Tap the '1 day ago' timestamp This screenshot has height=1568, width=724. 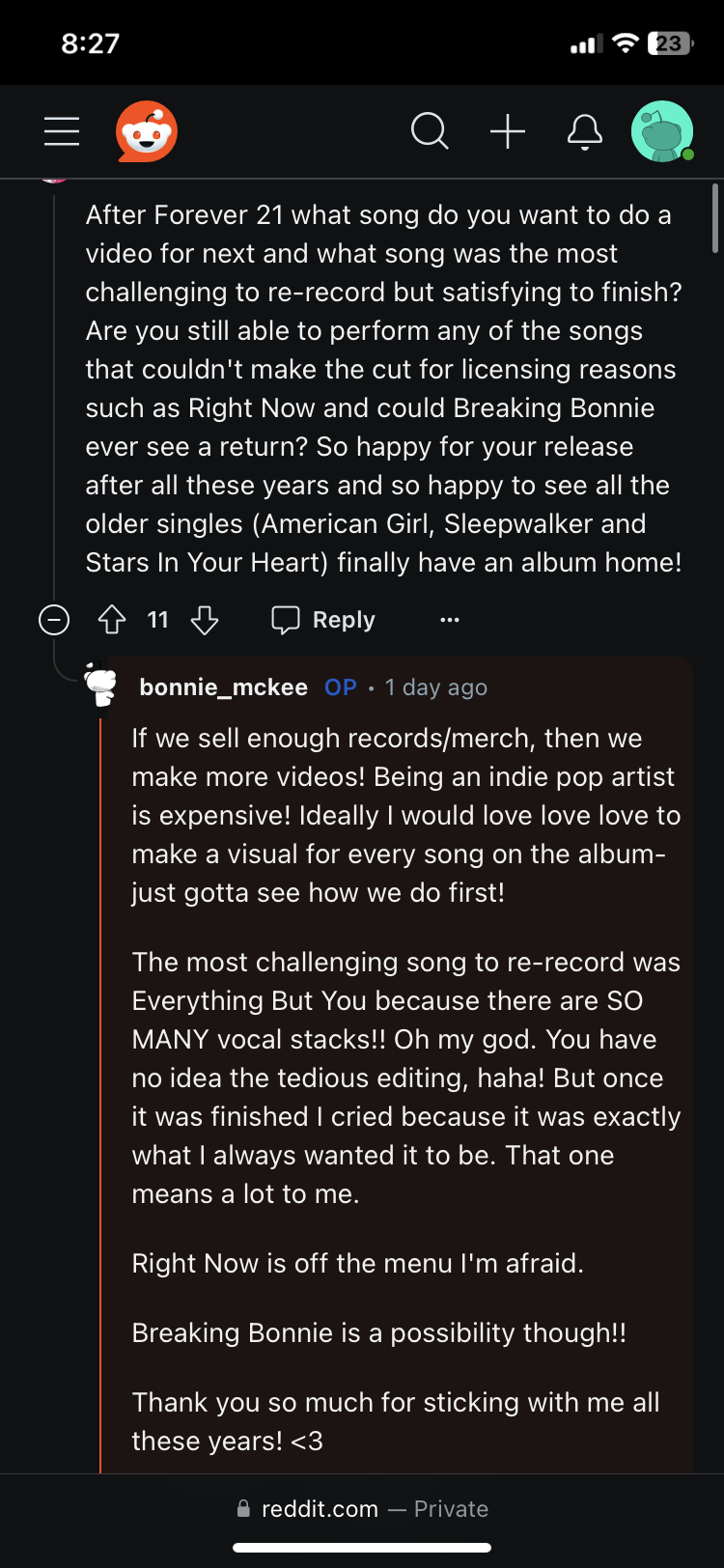point(436,687)
